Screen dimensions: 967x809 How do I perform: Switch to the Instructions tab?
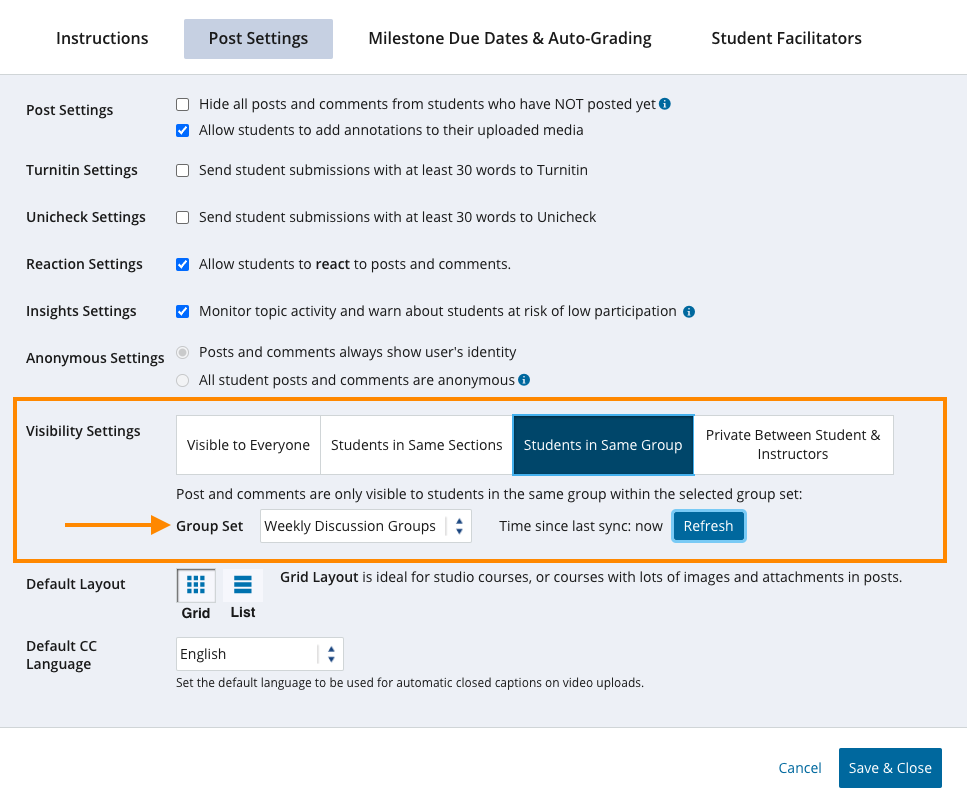pyautogui.click(x=102, y=39)
